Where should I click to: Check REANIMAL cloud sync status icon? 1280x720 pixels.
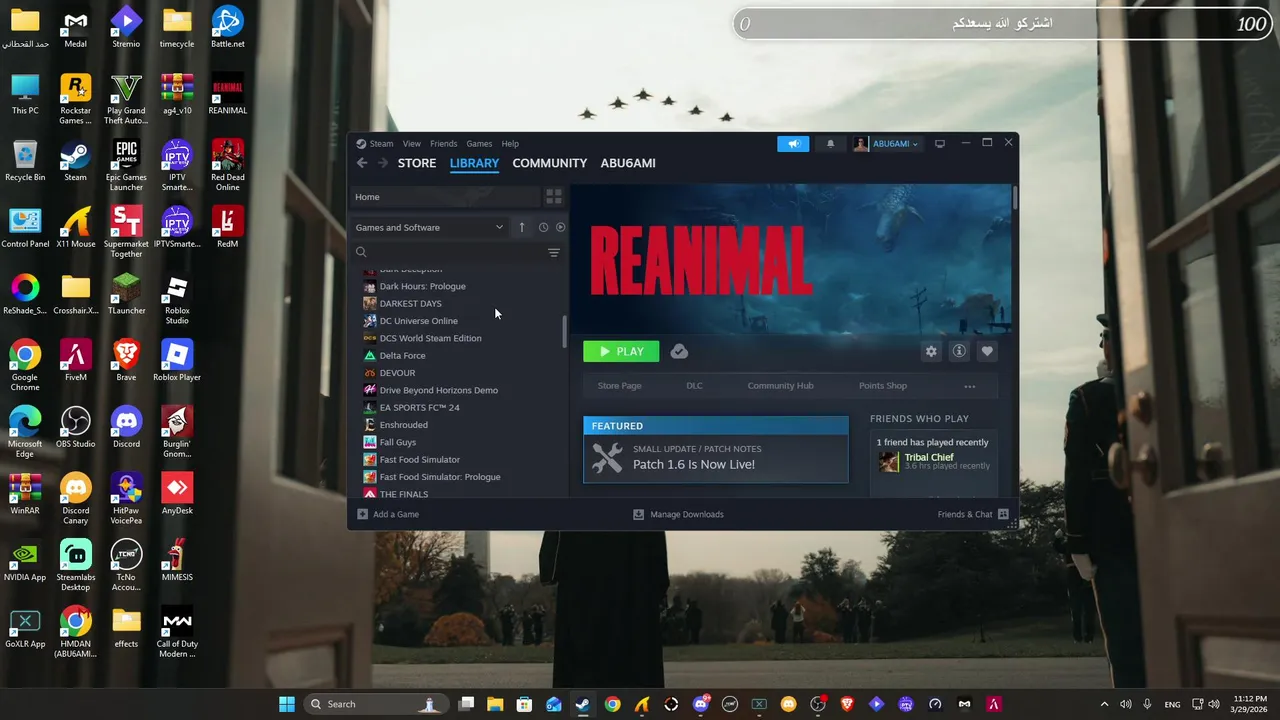coord(679,351)
